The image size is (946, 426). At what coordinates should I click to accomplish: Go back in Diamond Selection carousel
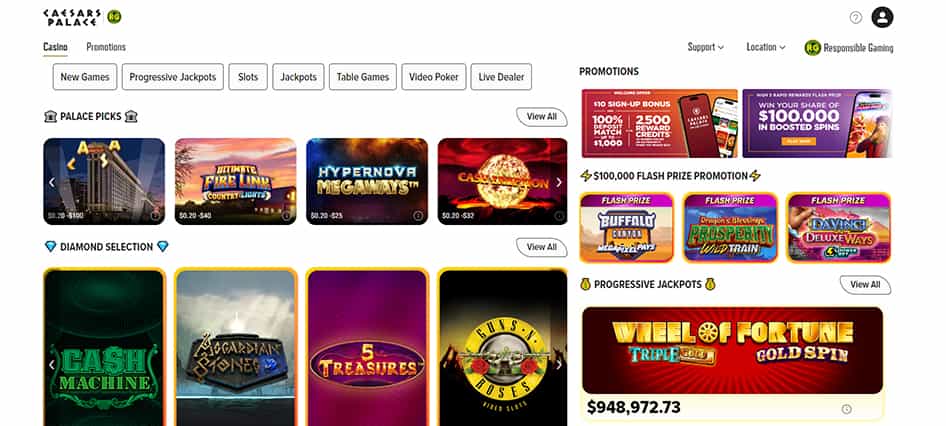tap(52, 364)
